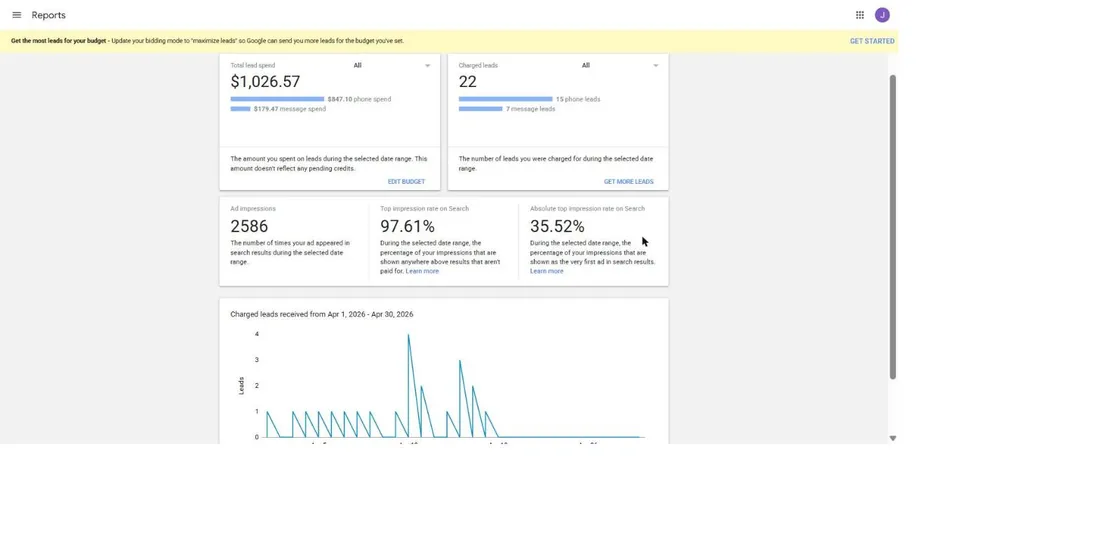
Task: Click GET STARTED in the yellow banner
Action: (x=872, y=41)
